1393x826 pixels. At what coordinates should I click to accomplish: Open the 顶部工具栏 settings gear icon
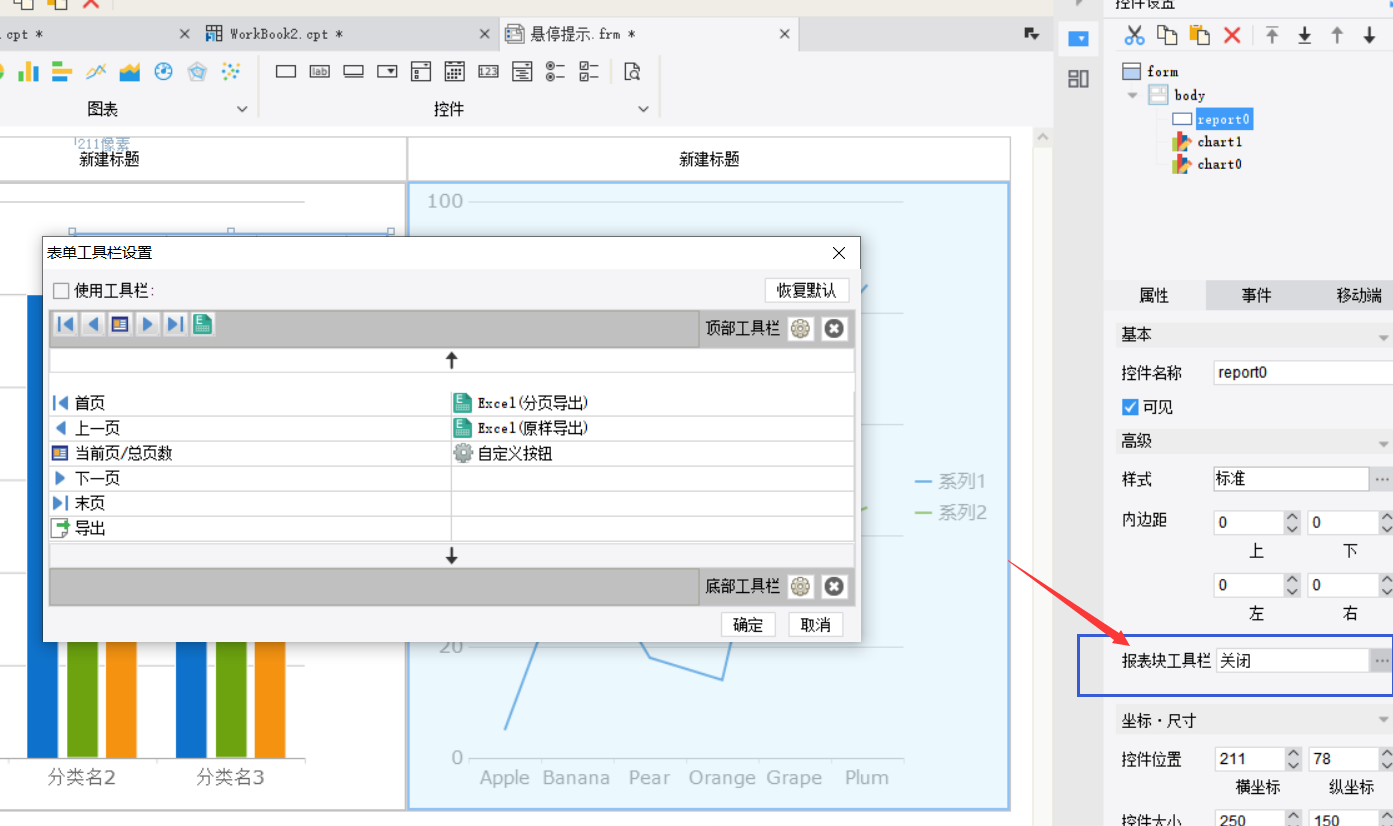(x=800, y=328)
